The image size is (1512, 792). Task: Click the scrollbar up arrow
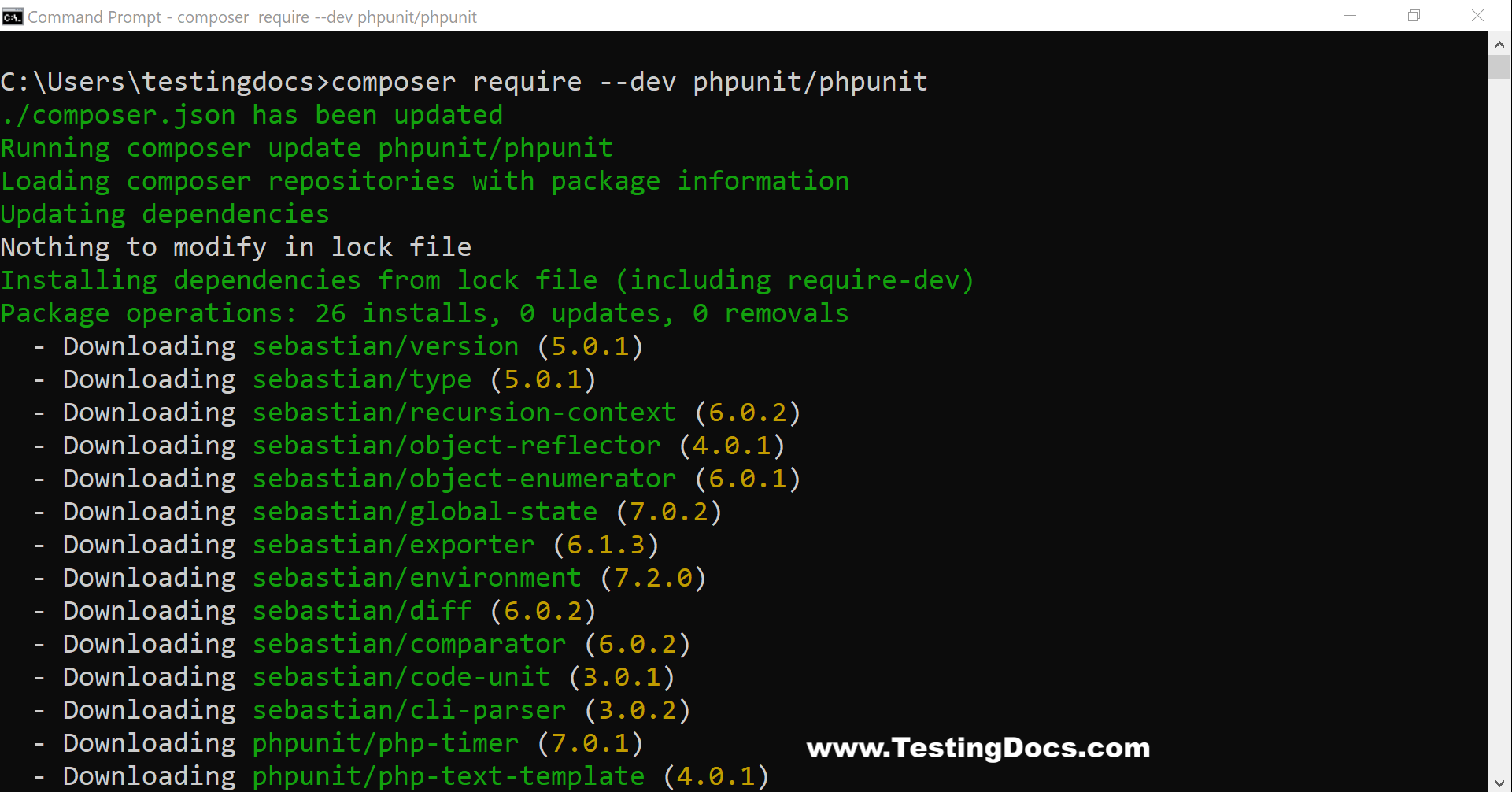click(1499, 45)
